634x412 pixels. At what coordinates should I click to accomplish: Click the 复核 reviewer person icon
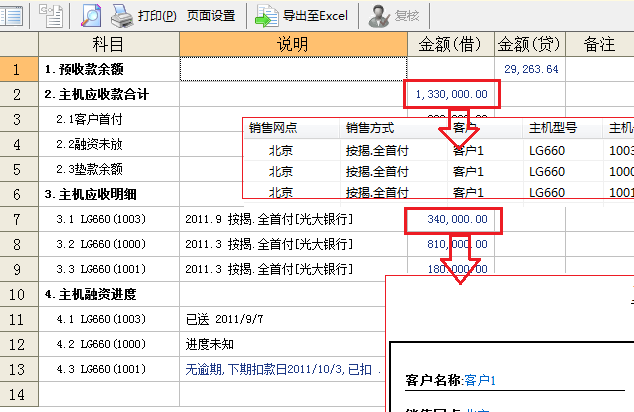(379, 16)
